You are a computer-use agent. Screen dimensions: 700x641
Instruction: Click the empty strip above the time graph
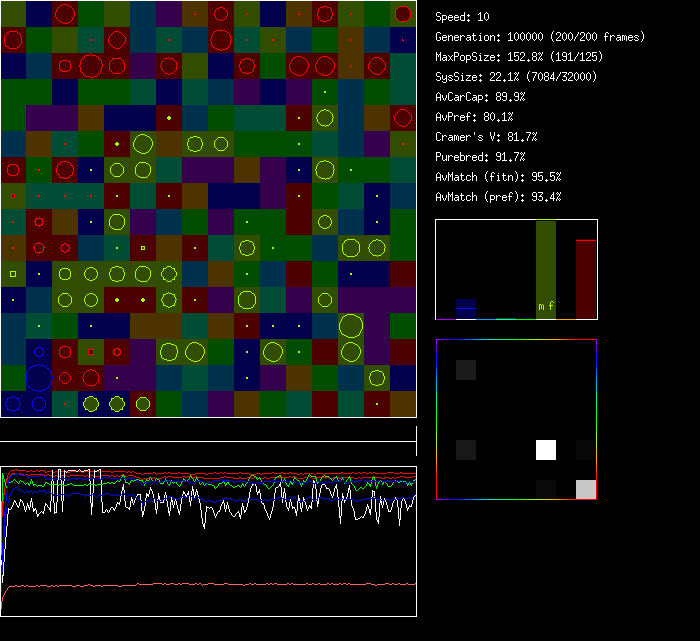tap(208, 430)
